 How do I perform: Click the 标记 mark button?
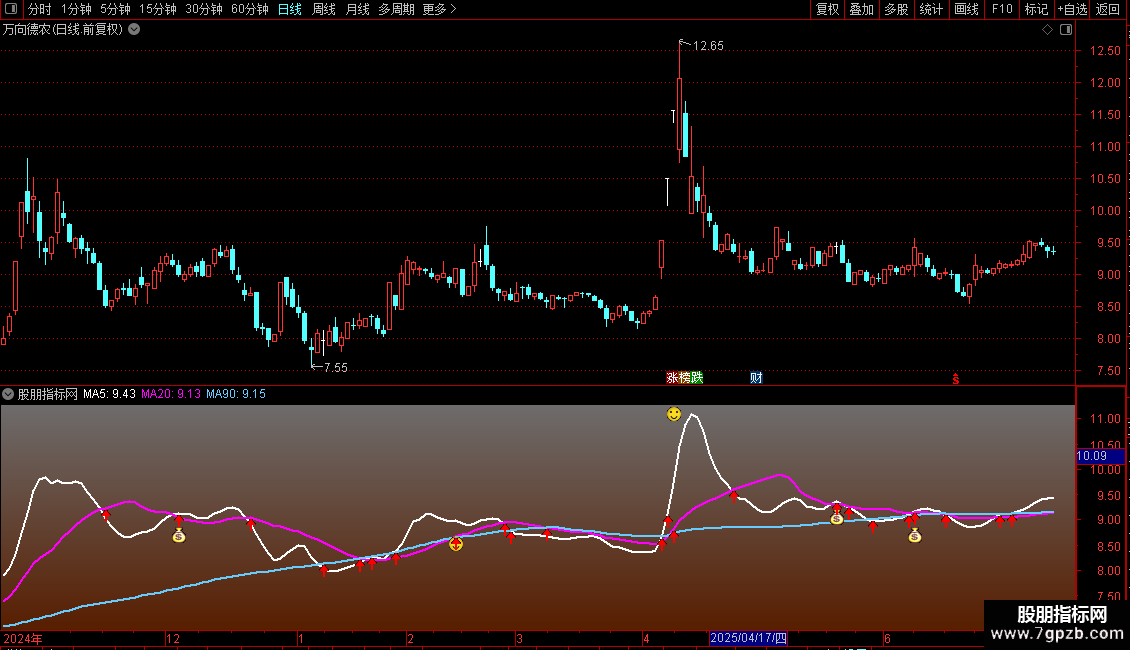point(1036,9)
